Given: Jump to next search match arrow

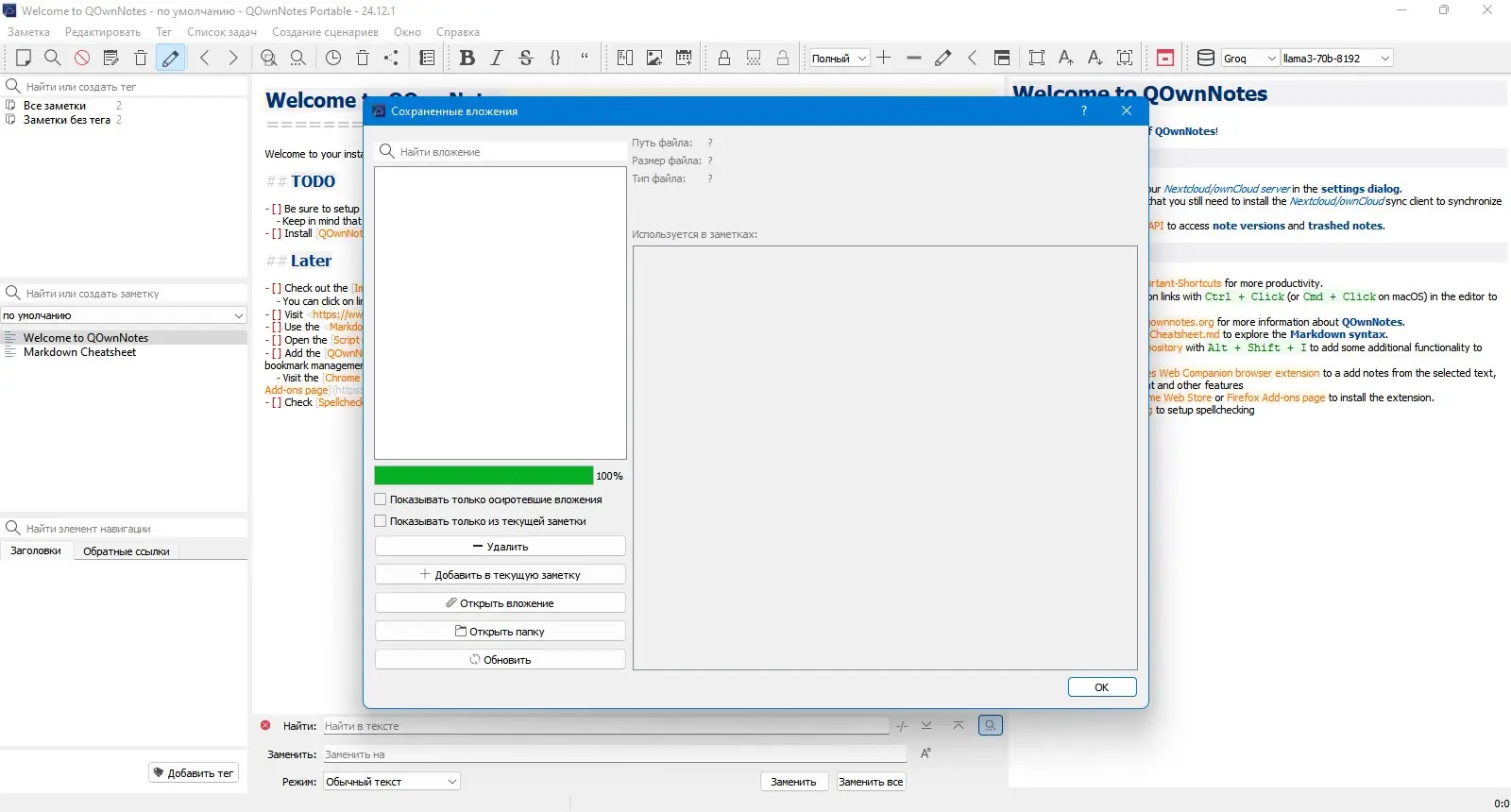Looking at the screenshot, I should (x=926, y=725).
